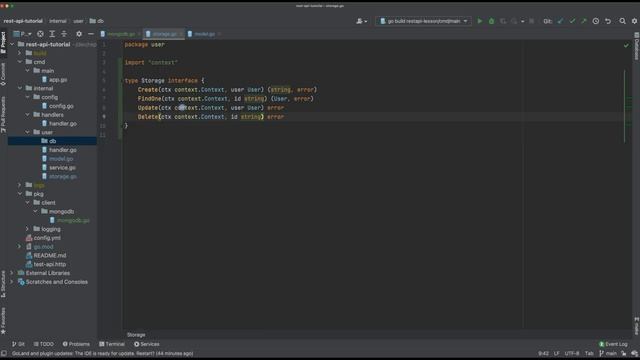Click the Git push arrow icon
The height and width of the screenshot is (360, 640).
pos(584,21)
